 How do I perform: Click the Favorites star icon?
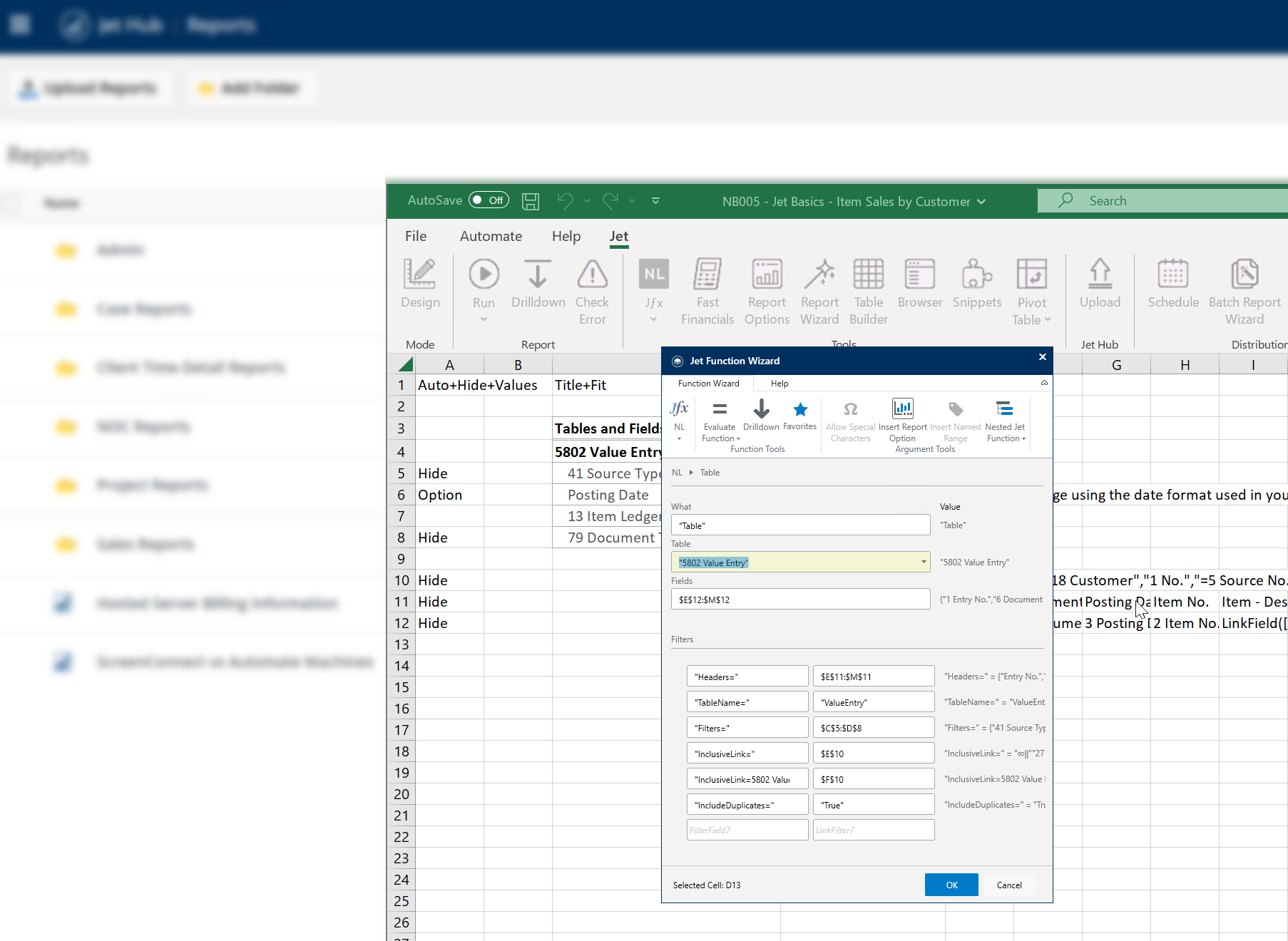pyautogui.click(x=799, y=410)
